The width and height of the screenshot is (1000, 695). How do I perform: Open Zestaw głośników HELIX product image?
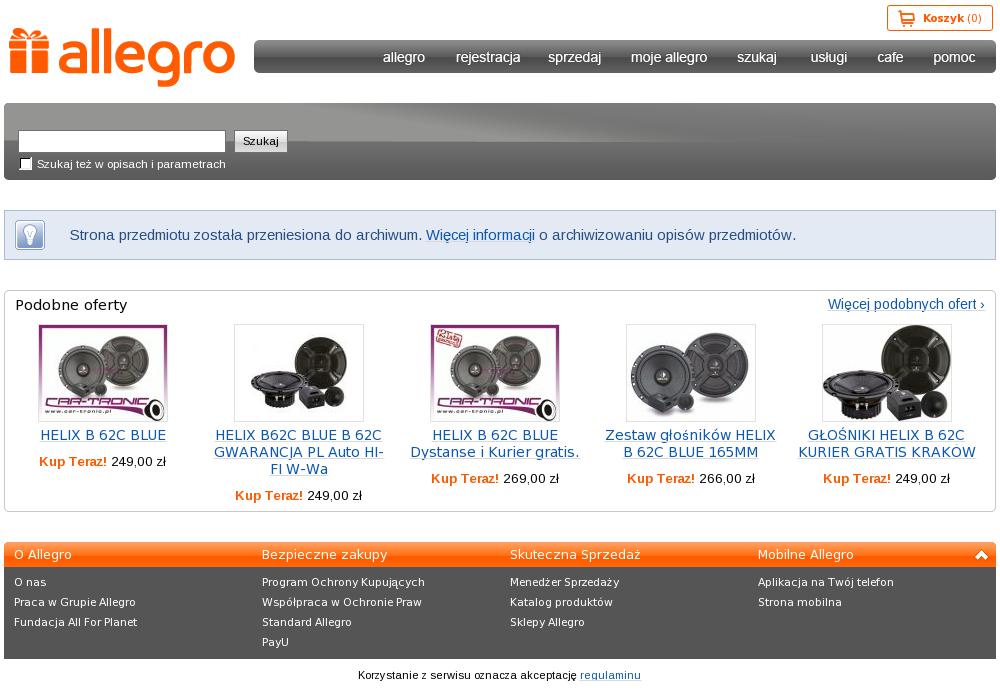[x=691, y=373]
